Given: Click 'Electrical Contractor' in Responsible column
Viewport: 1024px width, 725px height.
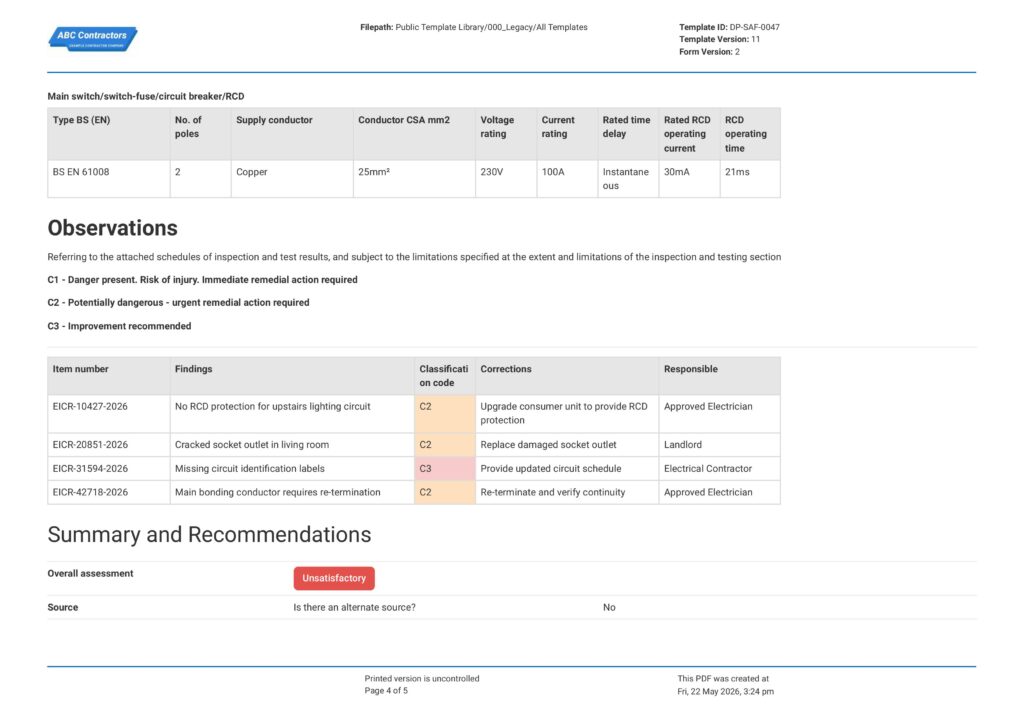Looking at the screenshot, I should (708, 468).
